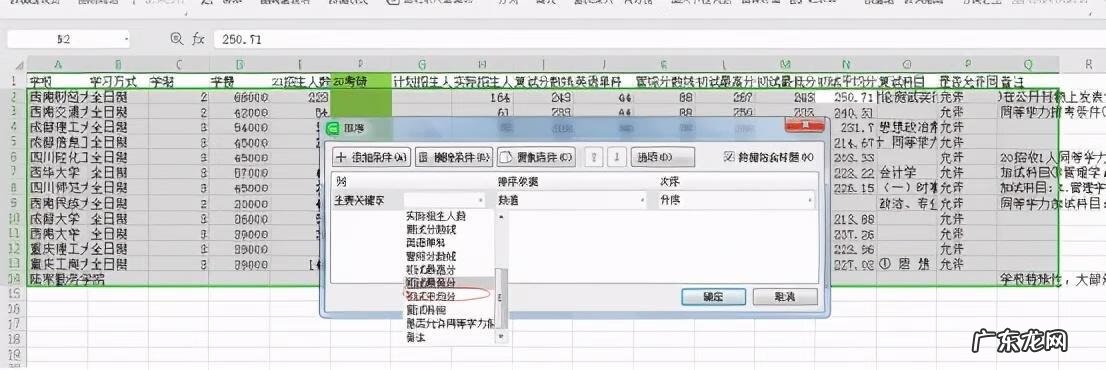Click cell containing 250.71 in column N
The width and height of the screenshot is (1106, 370).
pos(846,97)
